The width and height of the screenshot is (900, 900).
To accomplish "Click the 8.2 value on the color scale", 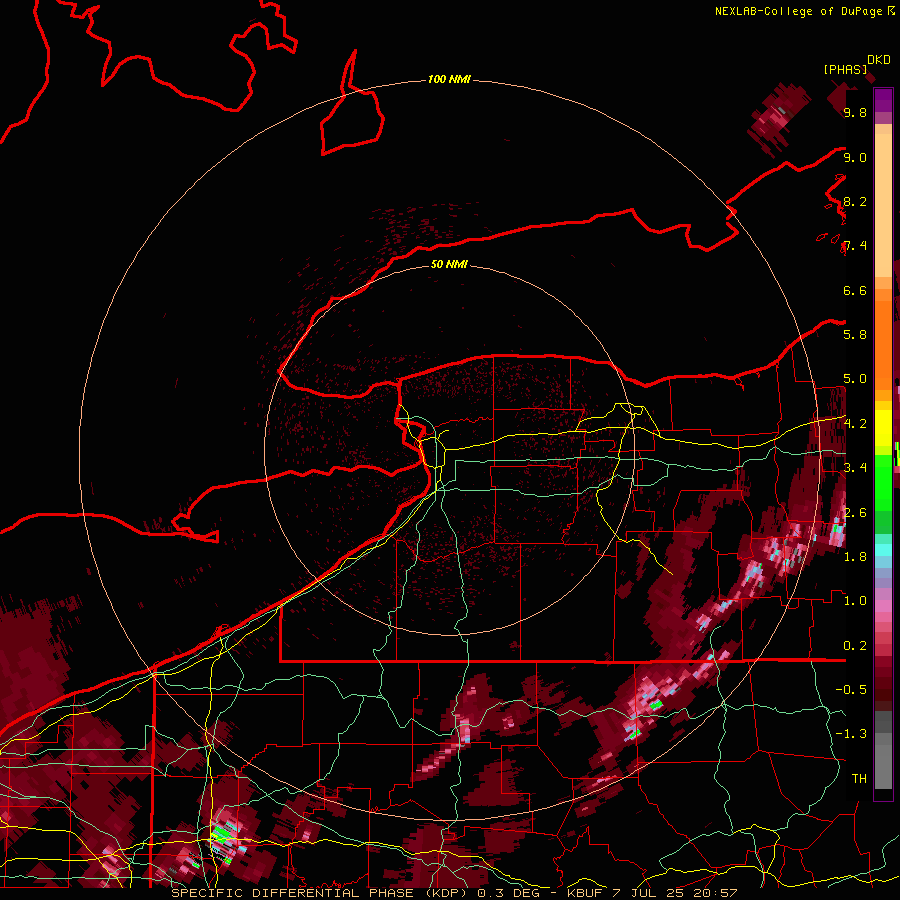I will 855,201.
